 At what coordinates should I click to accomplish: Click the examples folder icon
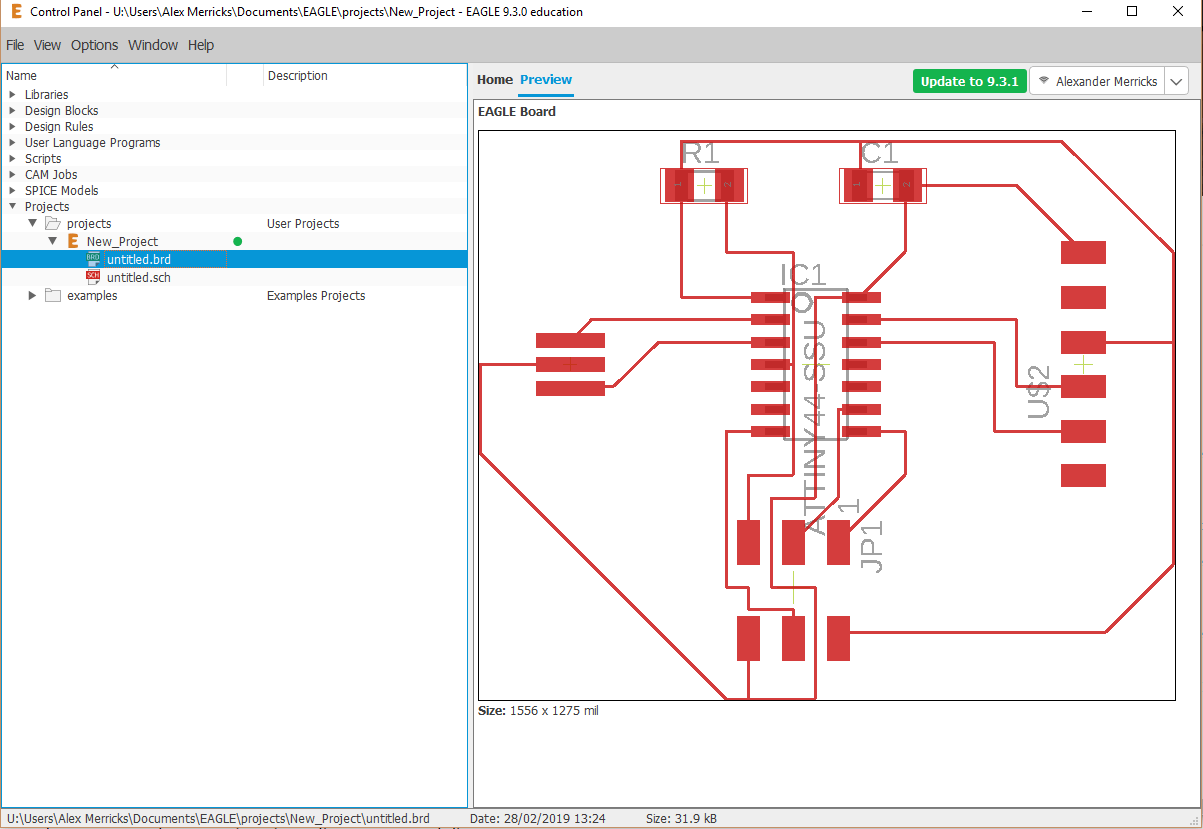tap(53, 295)
